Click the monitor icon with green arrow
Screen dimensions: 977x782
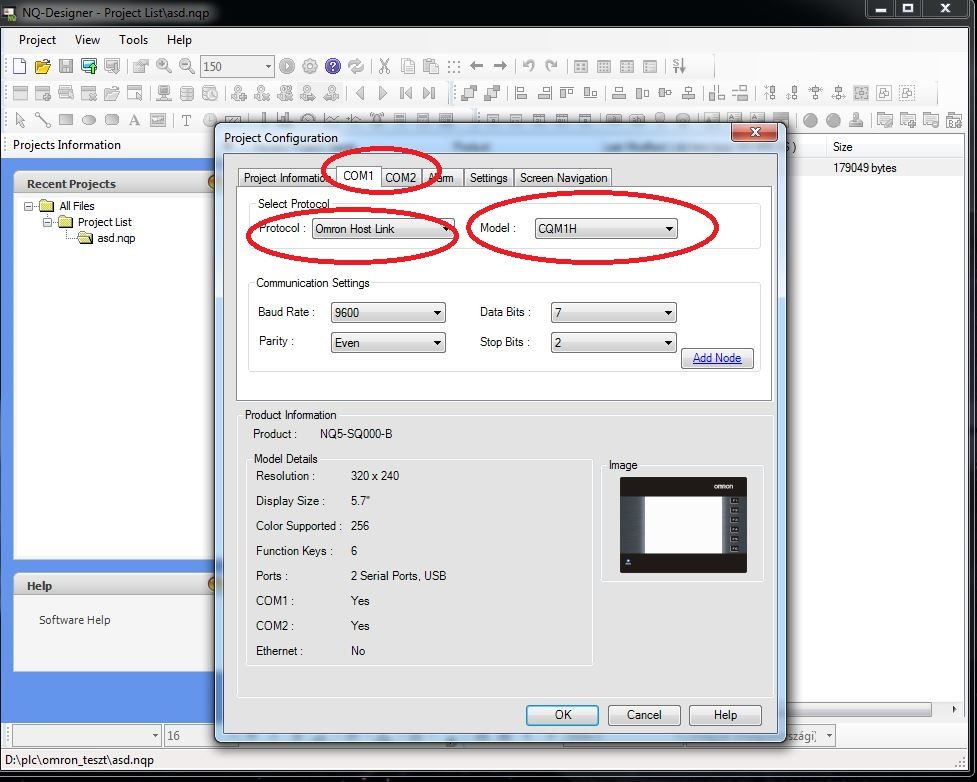coord(89,66)
